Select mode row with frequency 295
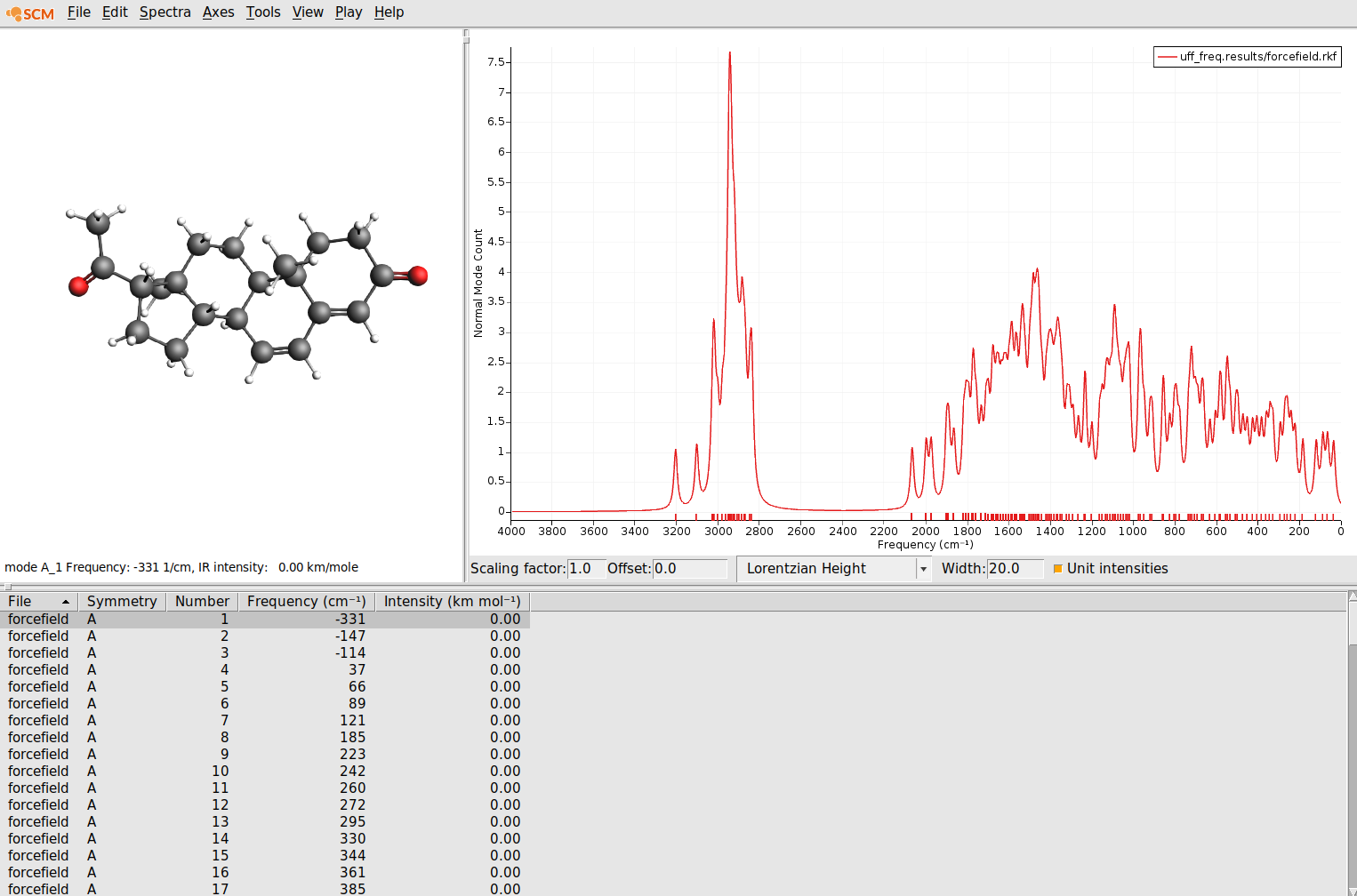 (x=265, y=822)
